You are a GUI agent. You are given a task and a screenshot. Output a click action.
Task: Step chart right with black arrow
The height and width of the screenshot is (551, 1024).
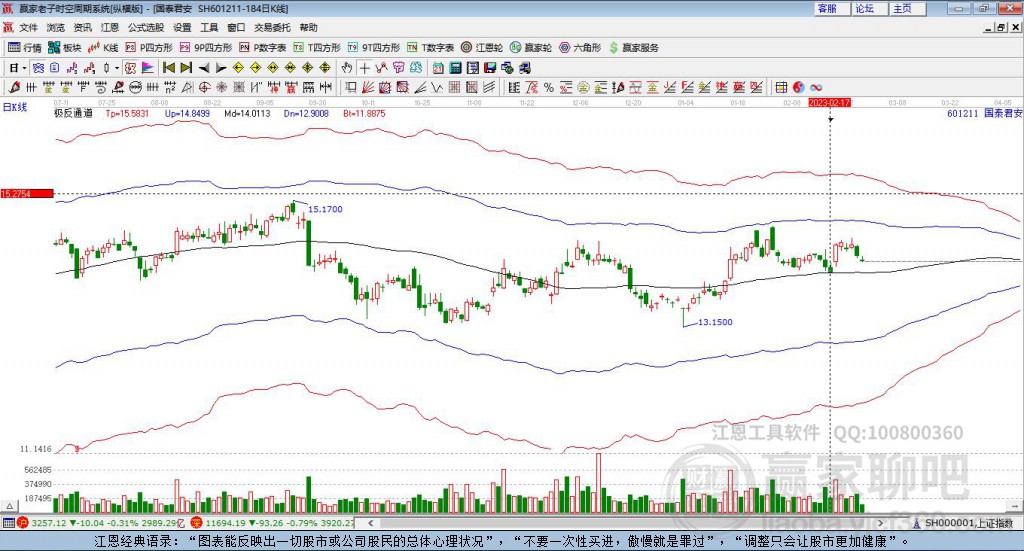pyautogui.click(x=221, y=68)
